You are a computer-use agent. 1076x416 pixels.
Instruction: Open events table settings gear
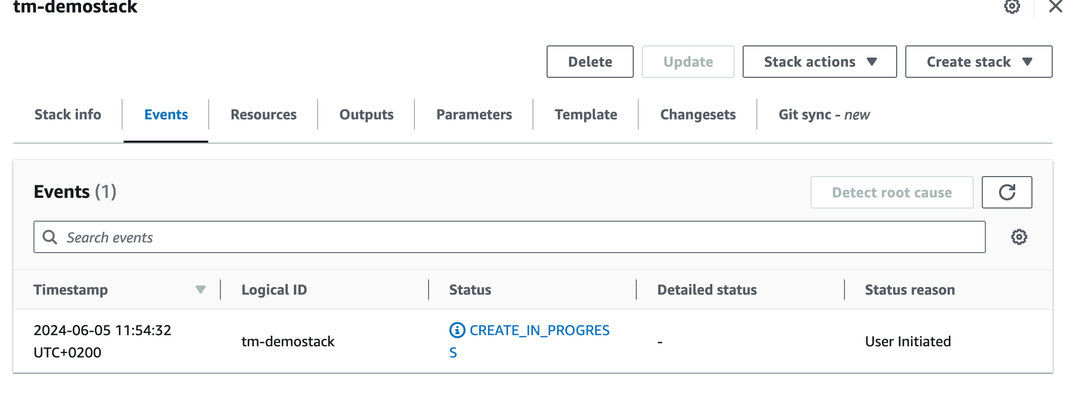1019,237
